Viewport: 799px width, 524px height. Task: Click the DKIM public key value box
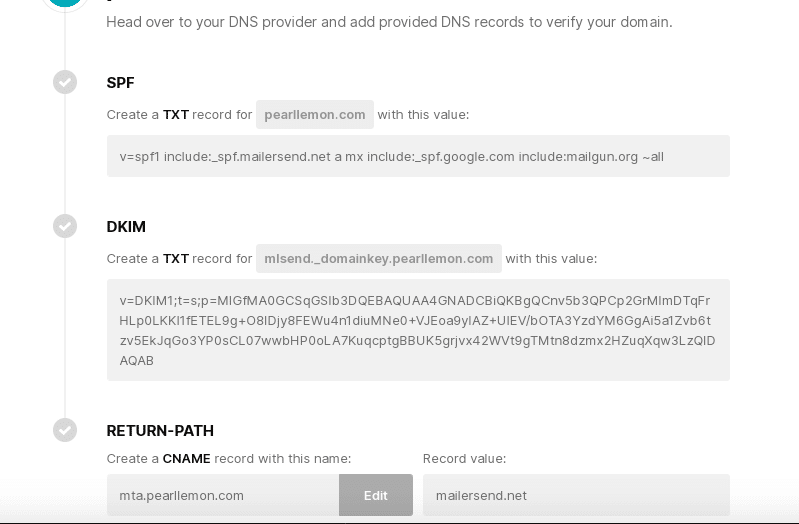pos(418,330)
